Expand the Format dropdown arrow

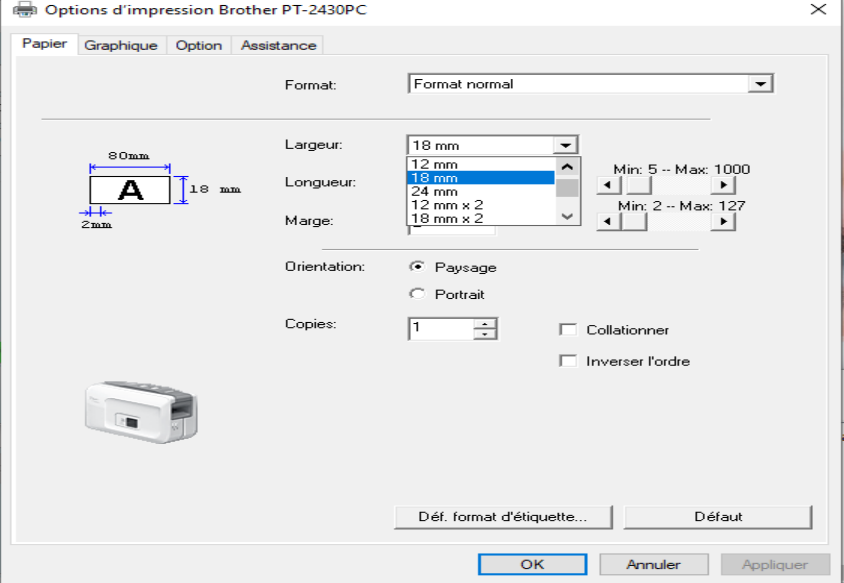[760, 84]
